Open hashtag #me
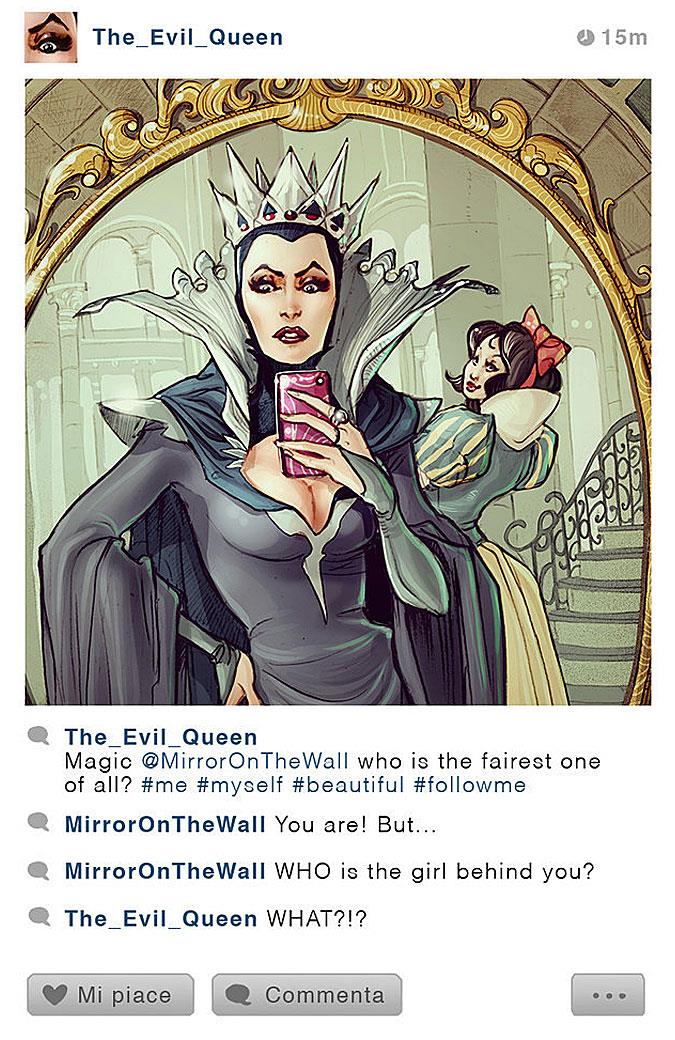This screenshot has height=1040, width=675. tap(164, 785)
